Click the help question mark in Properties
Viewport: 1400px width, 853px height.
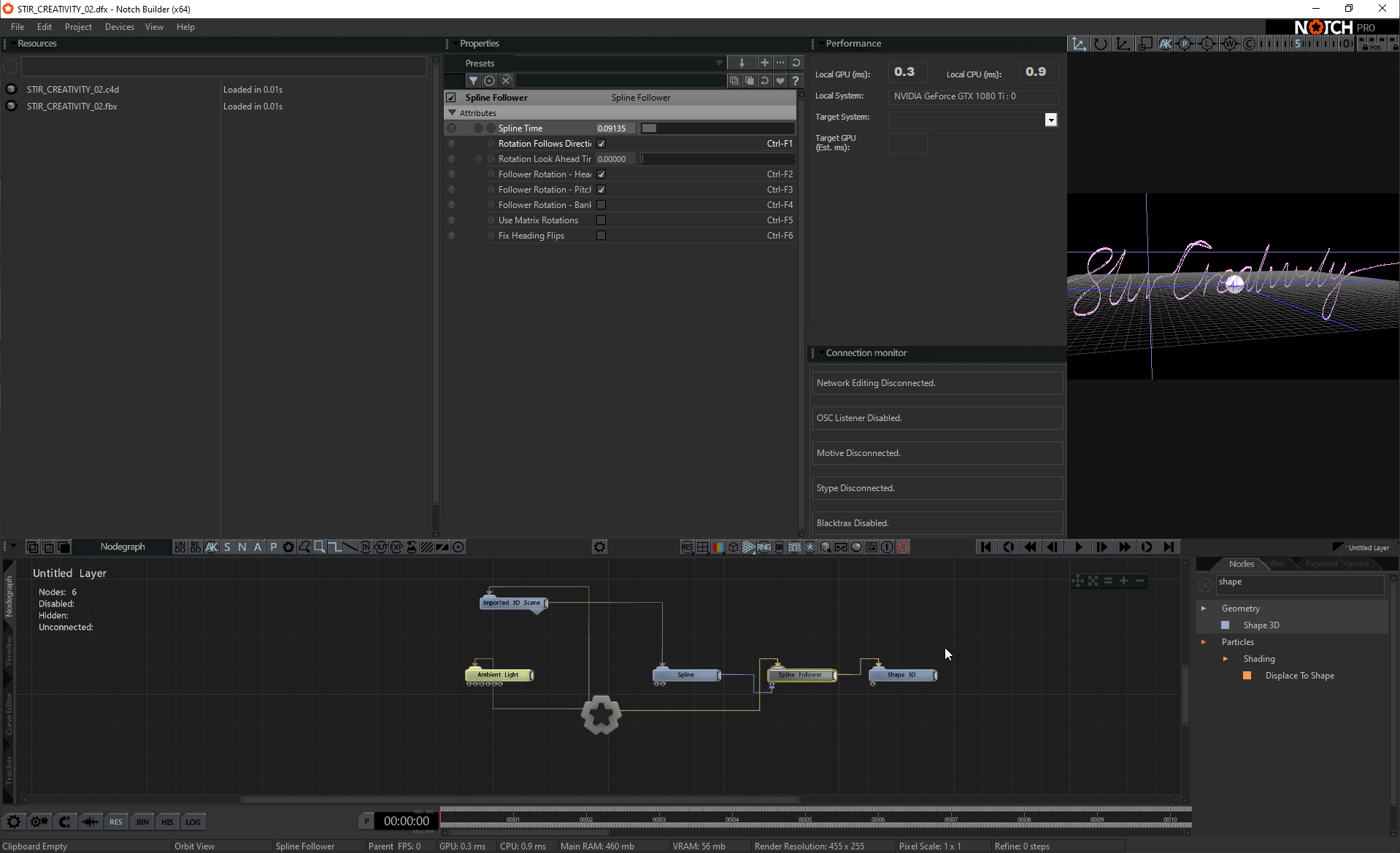click(x=796, y=81)
